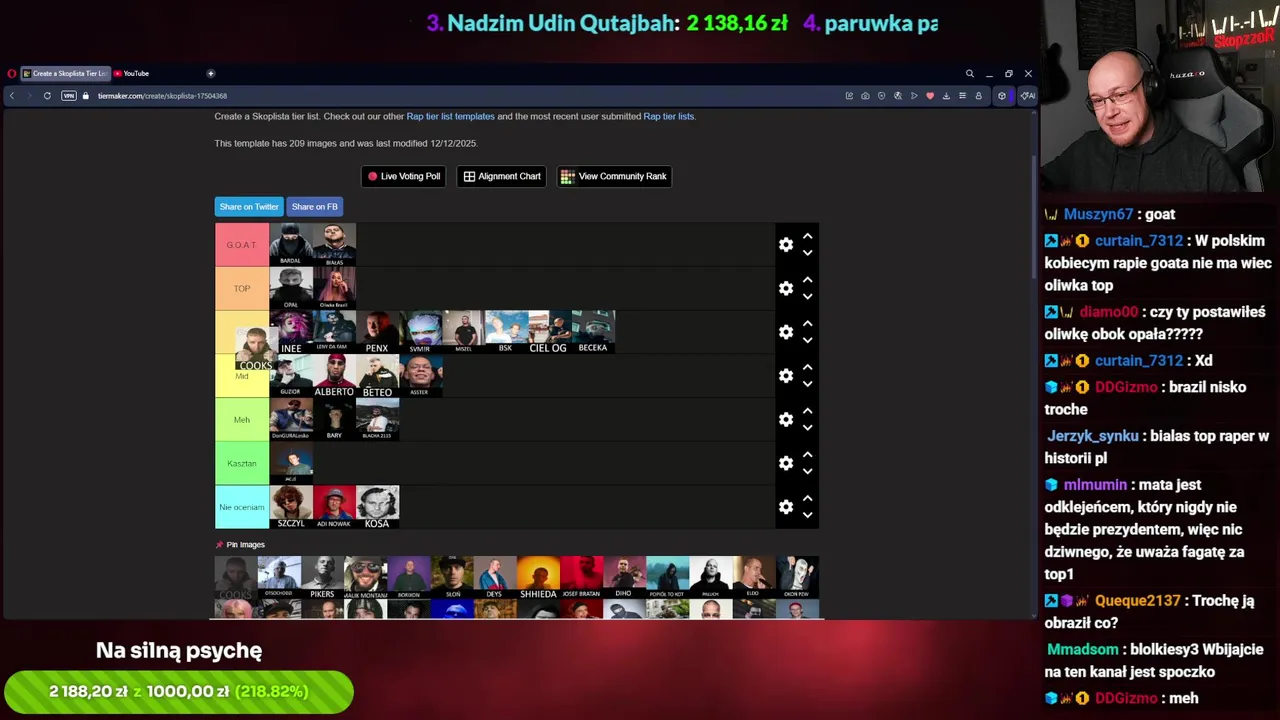Go back in browser history
The image size is (1280, 720).
pos(12,96)
